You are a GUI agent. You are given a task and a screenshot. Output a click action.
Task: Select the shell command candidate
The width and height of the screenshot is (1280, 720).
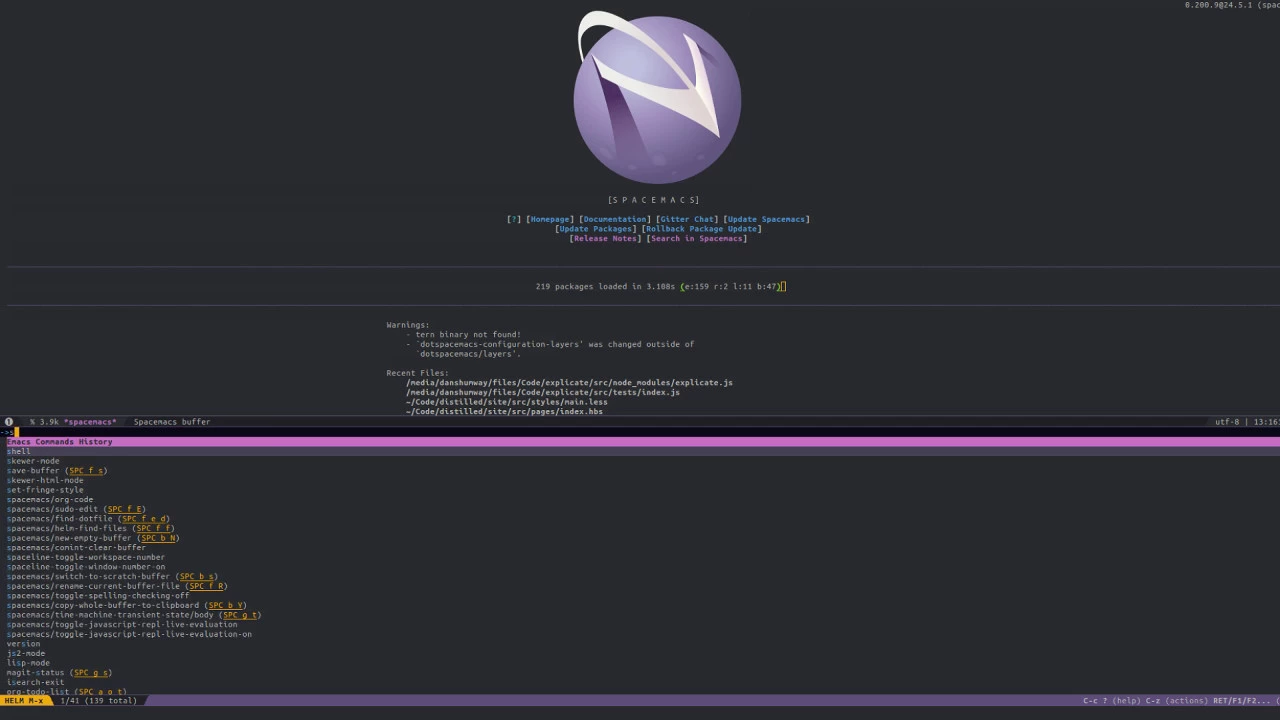pyautogui.click(x=19, y=451)
